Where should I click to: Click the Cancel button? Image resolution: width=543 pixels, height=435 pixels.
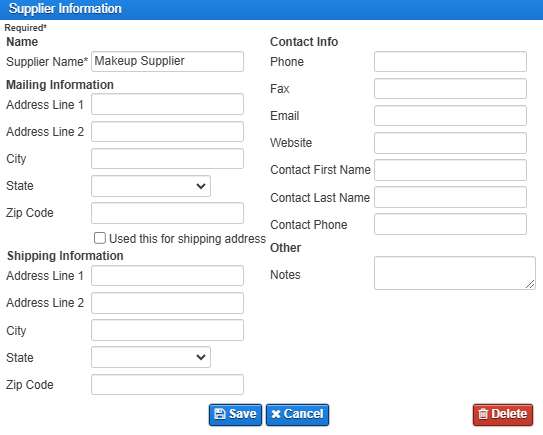297,414
